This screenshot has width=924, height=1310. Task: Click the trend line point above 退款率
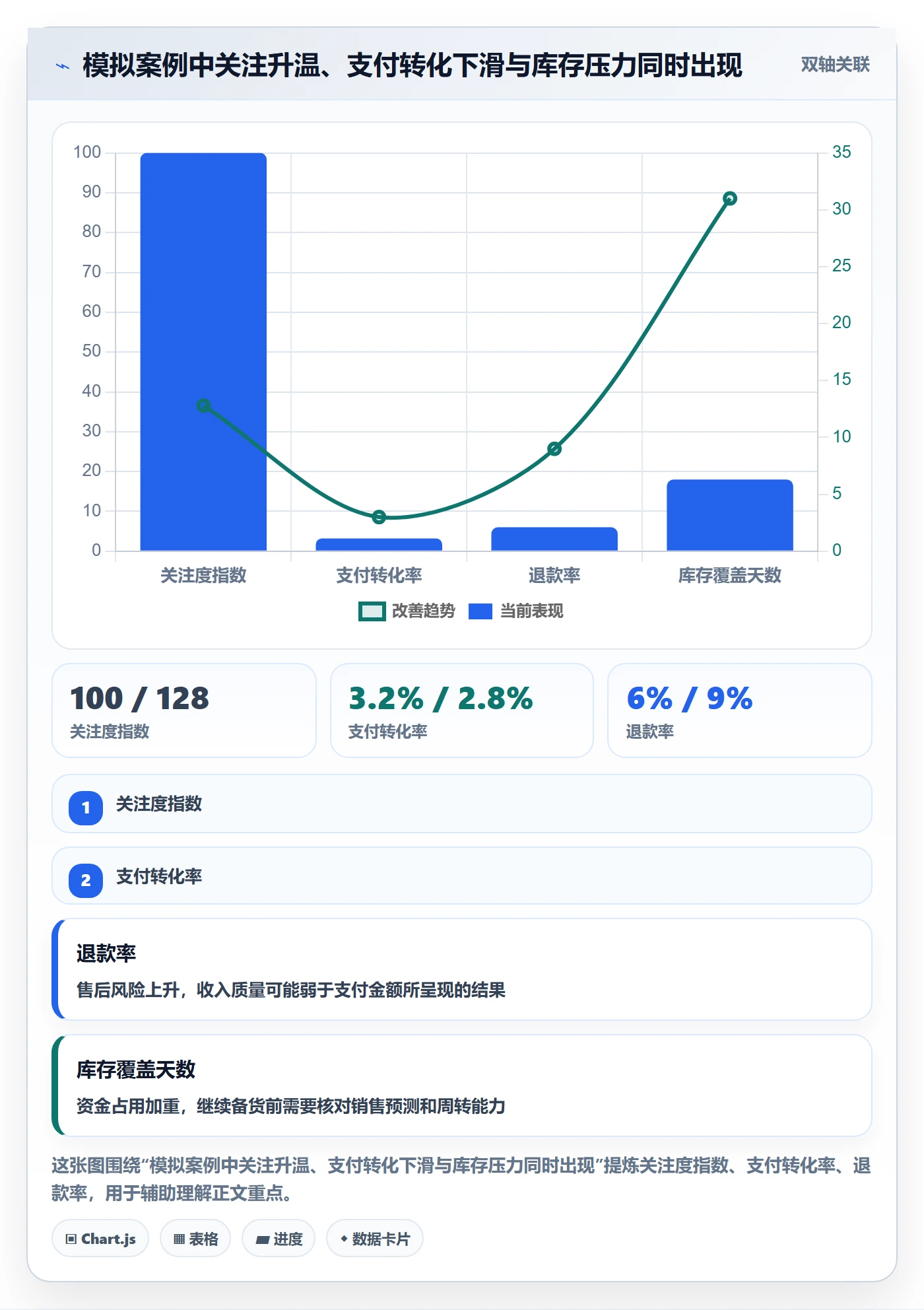[x=554, y=449]
